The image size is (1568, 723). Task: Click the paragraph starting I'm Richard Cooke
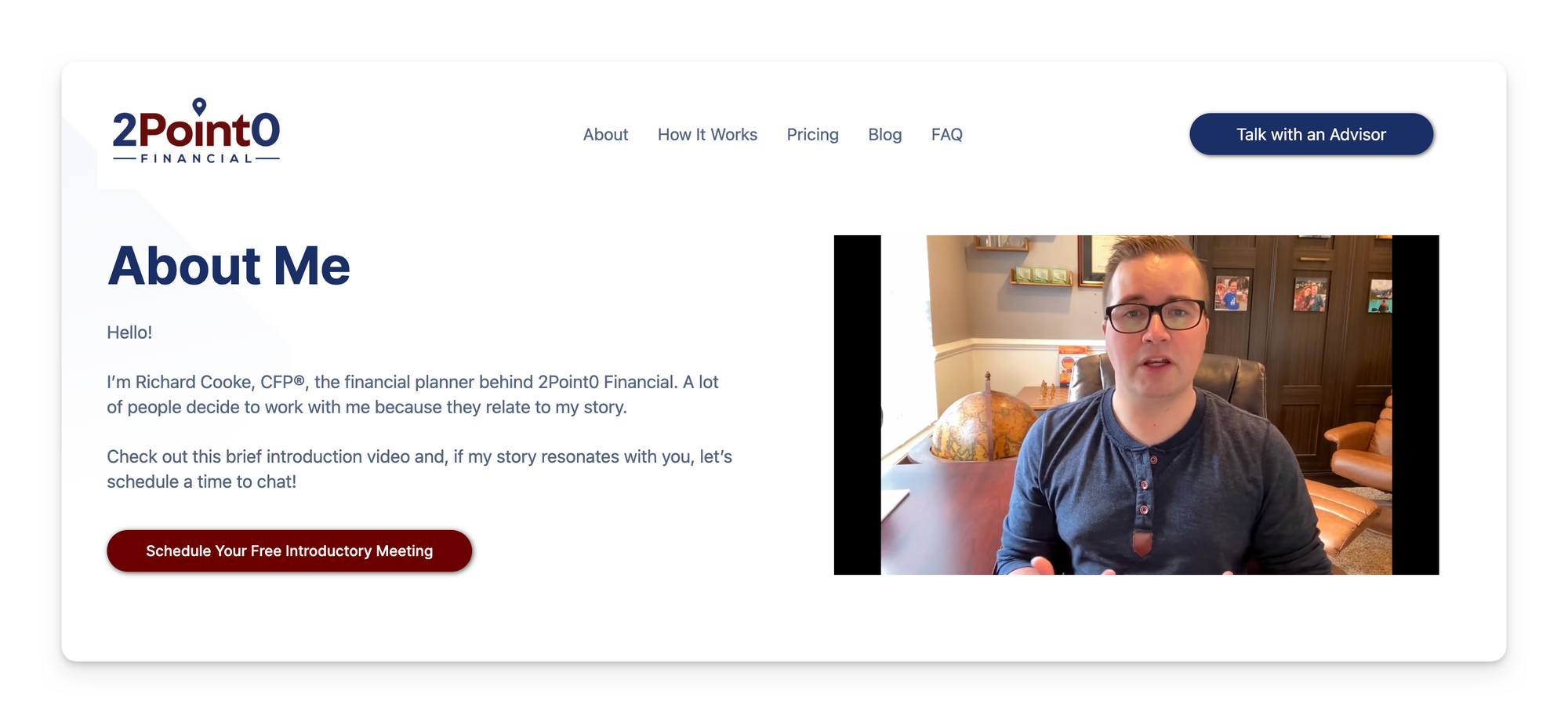click(x=413, y=394)
